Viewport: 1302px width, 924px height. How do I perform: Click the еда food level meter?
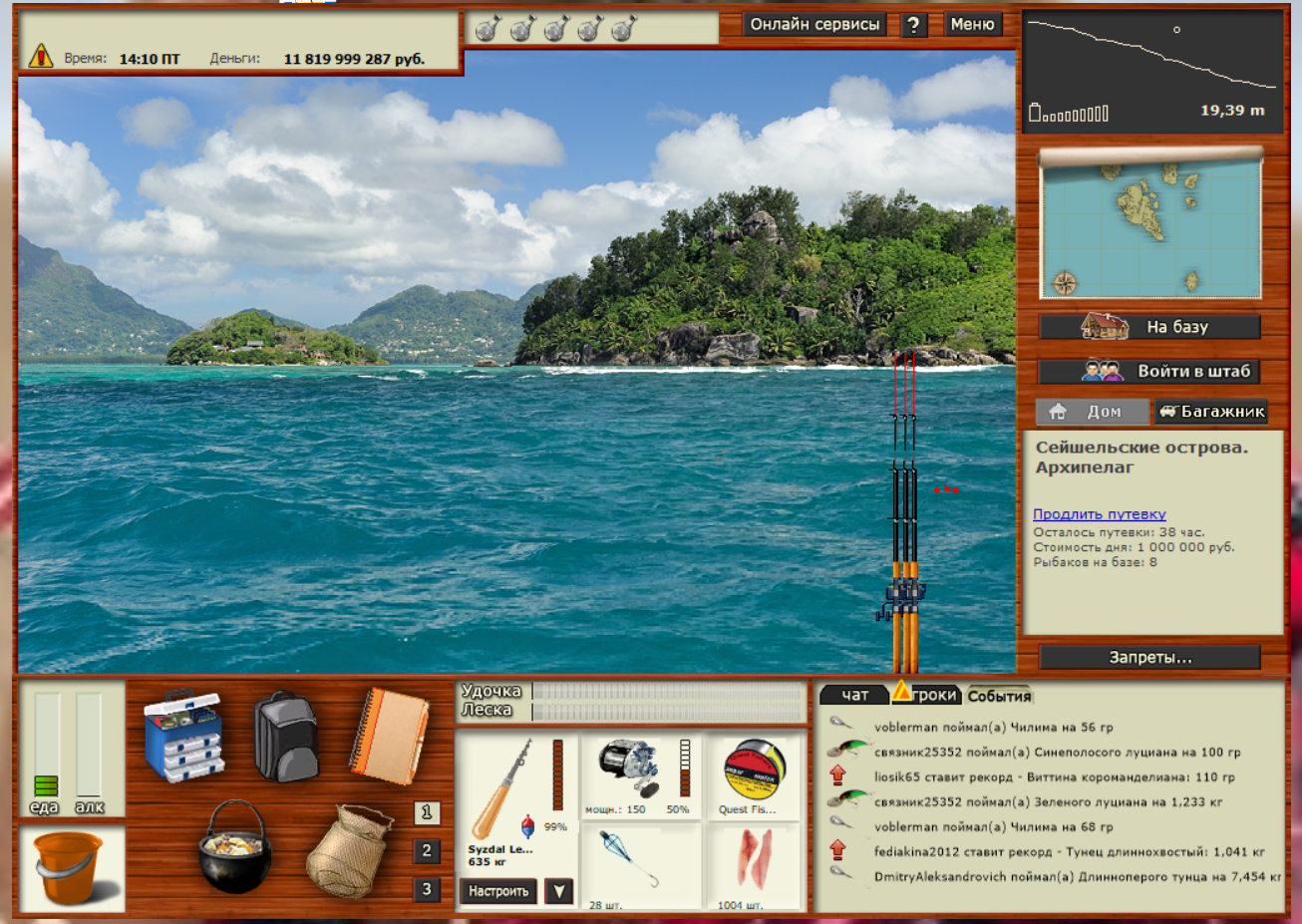[47, 745]
